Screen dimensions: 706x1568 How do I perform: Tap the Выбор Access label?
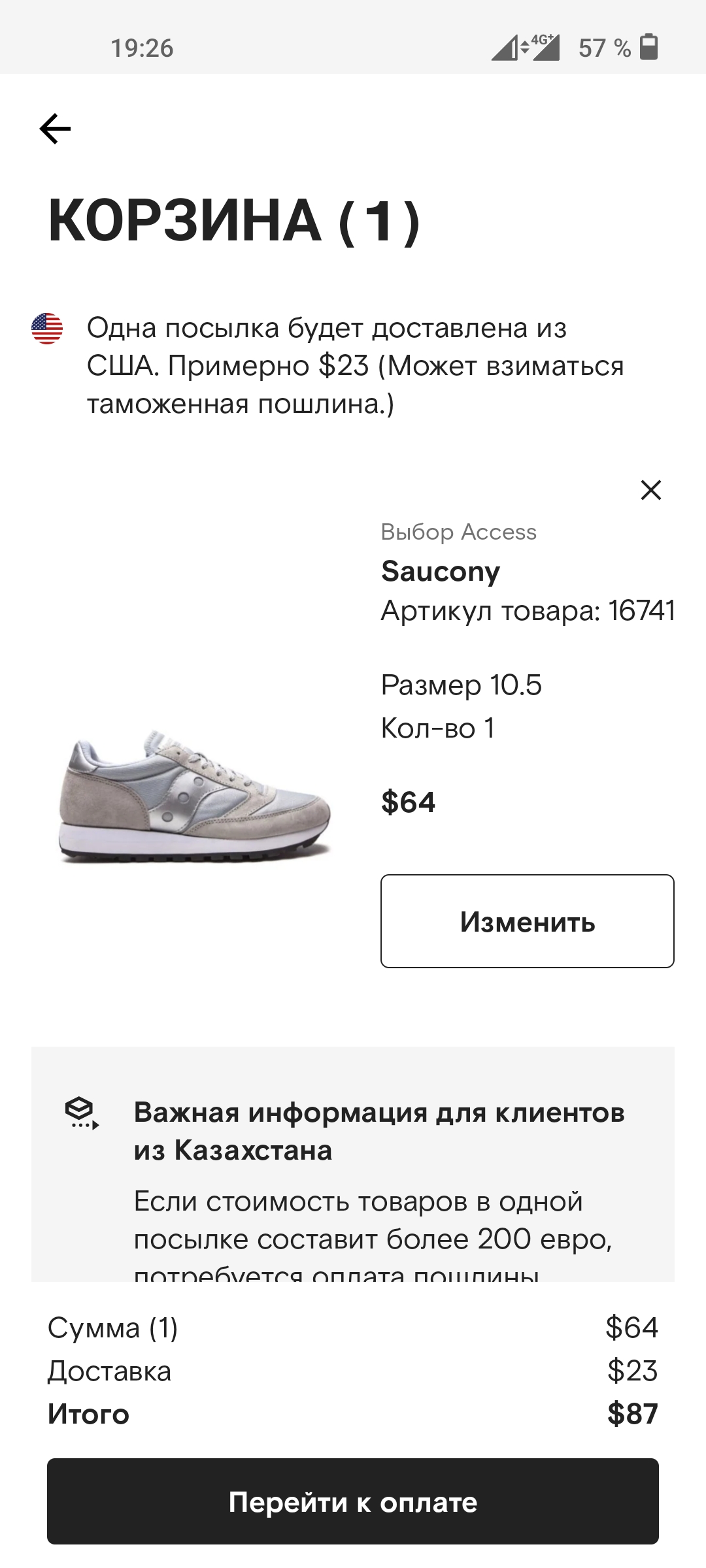tap(459, 532)
